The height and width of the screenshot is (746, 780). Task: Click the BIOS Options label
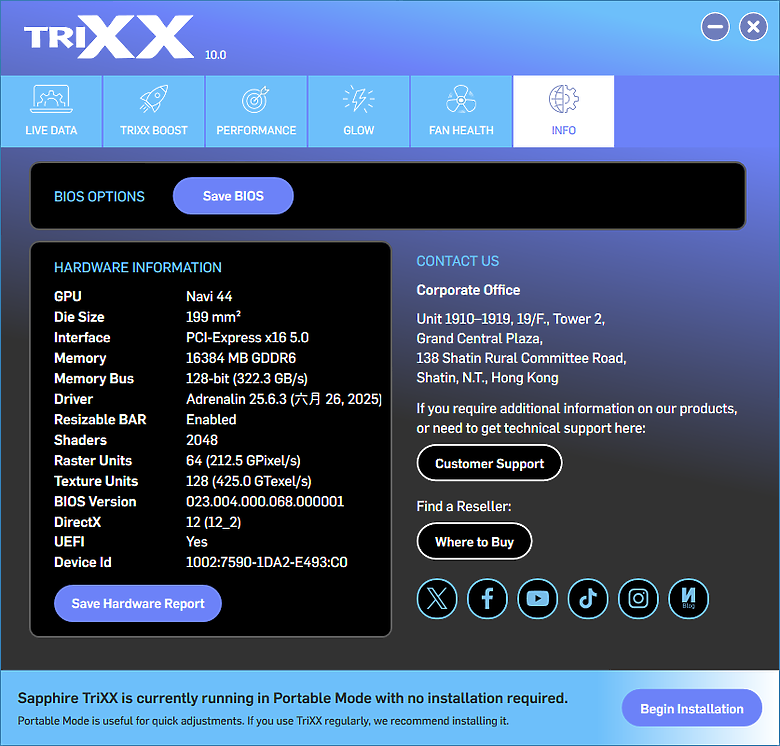click(99, 196)
